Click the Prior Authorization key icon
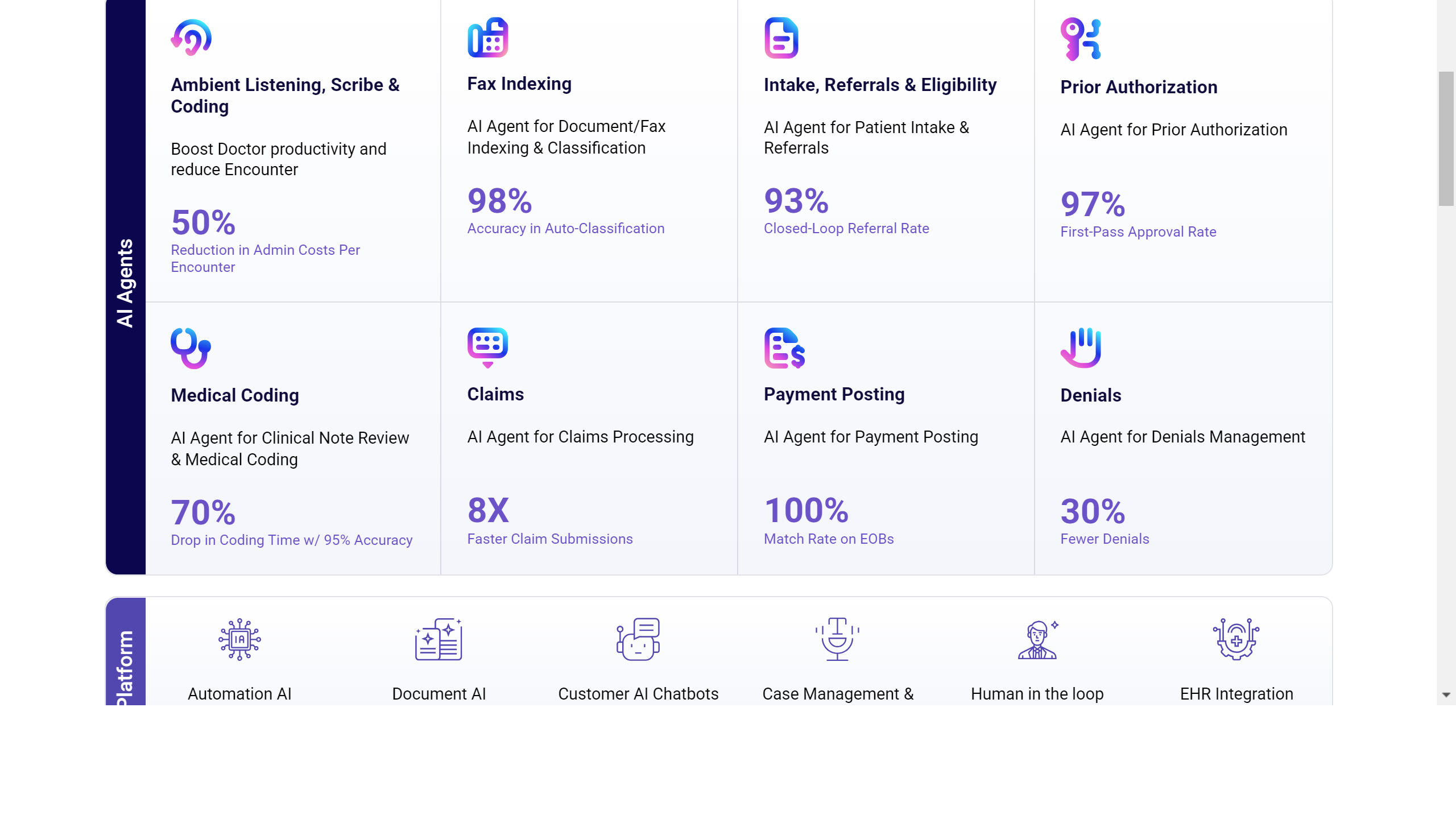The height and width of the screenshot is (819, 1456). click(x=1081, y=39)
